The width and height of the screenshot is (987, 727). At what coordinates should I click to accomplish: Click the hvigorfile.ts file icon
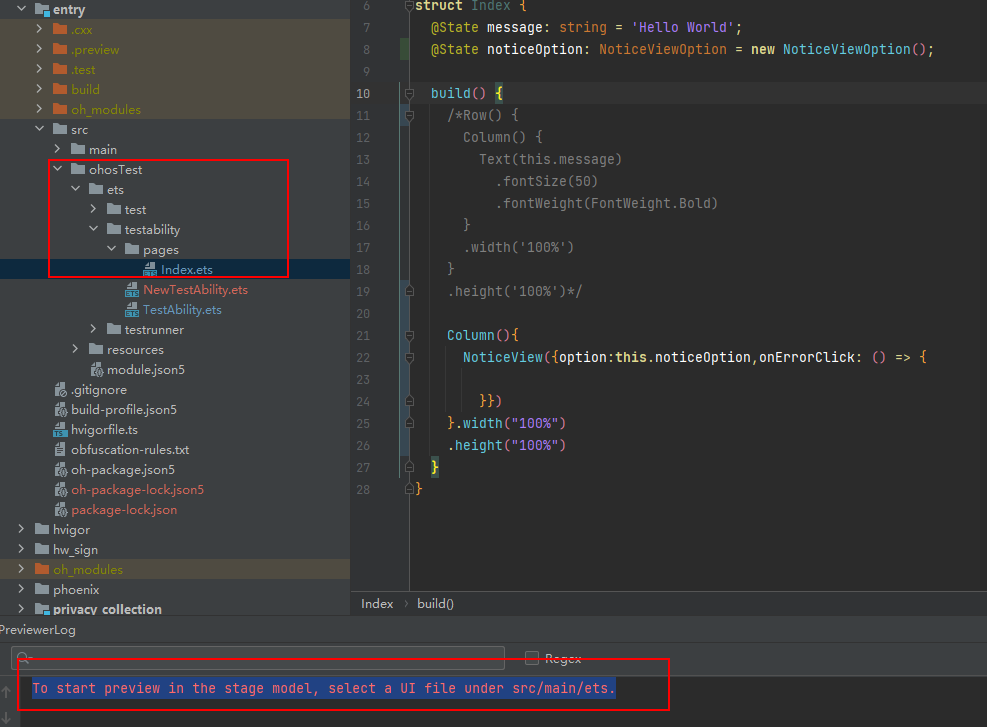(60, 430)
